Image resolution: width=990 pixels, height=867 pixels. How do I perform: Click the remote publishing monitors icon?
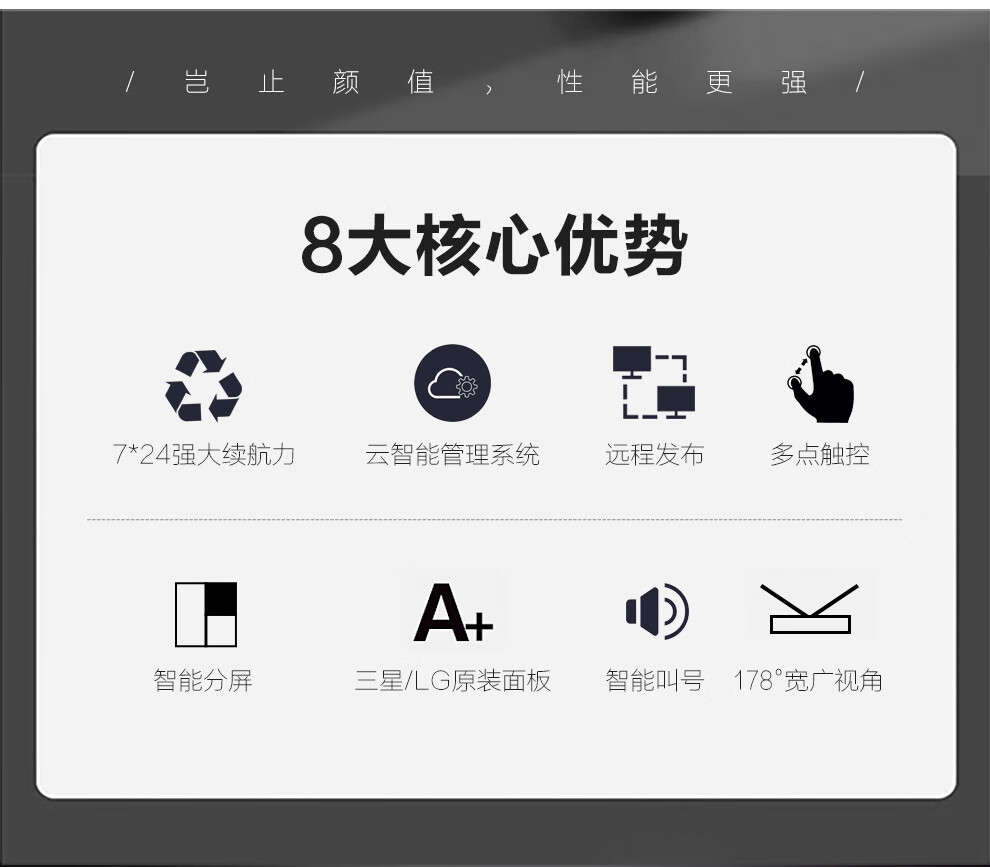pos(653,383)
